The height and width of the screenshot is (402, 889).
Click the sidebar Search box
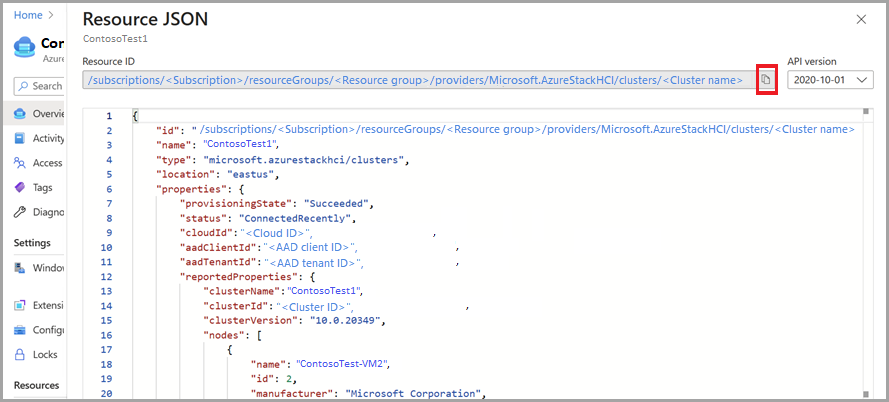pyautogui.click(x=39, y=86)
